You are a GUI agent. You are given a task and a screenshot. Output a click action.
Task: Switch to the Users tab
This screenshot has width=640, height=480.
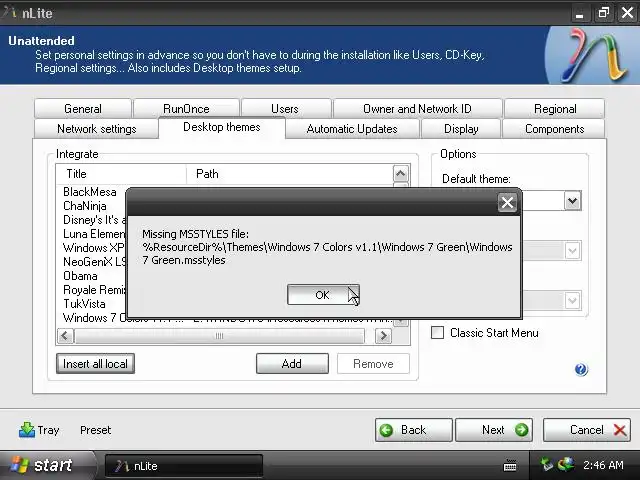[286, 109]
